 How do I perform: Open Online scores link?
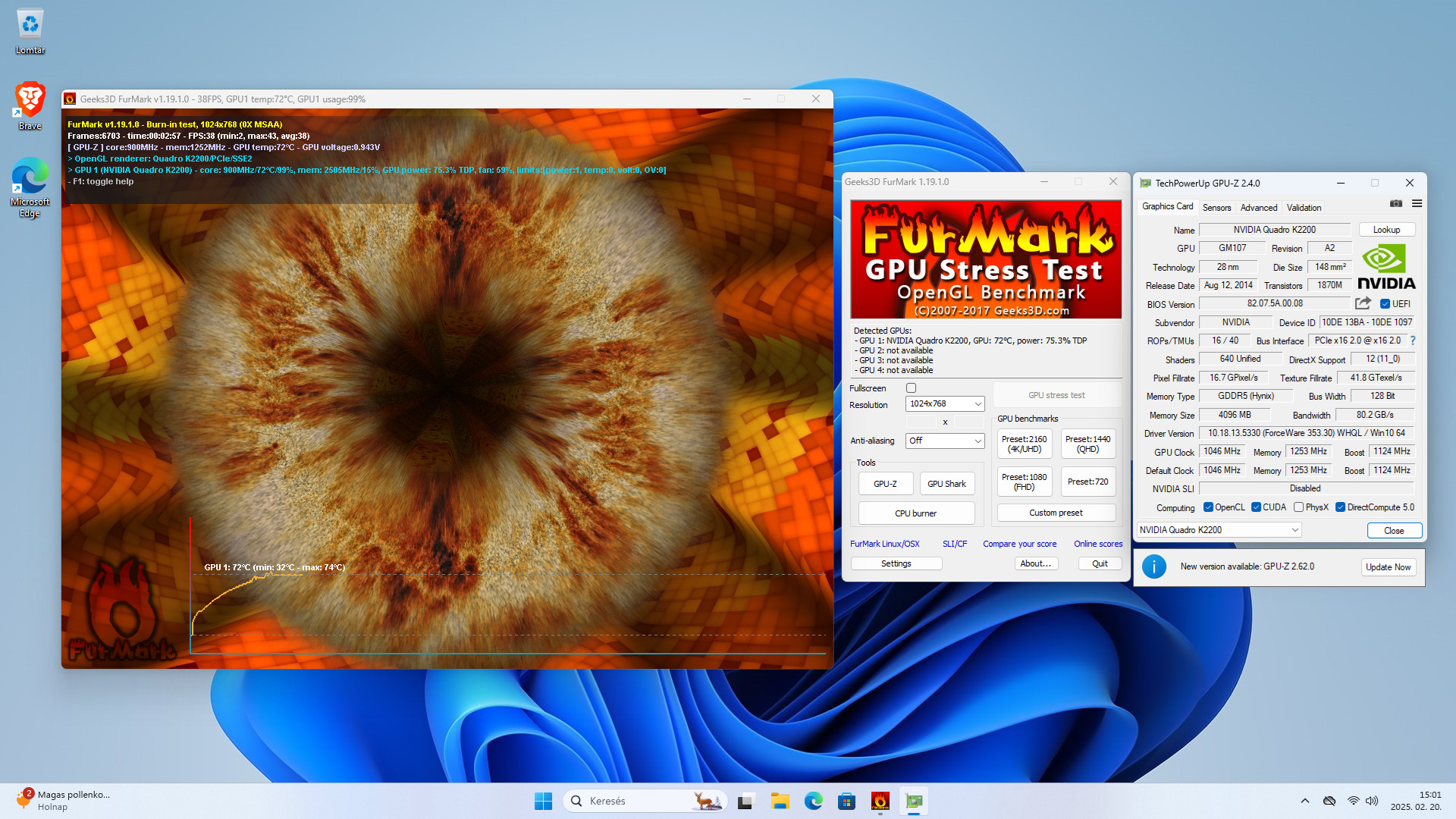[1098, 544]
